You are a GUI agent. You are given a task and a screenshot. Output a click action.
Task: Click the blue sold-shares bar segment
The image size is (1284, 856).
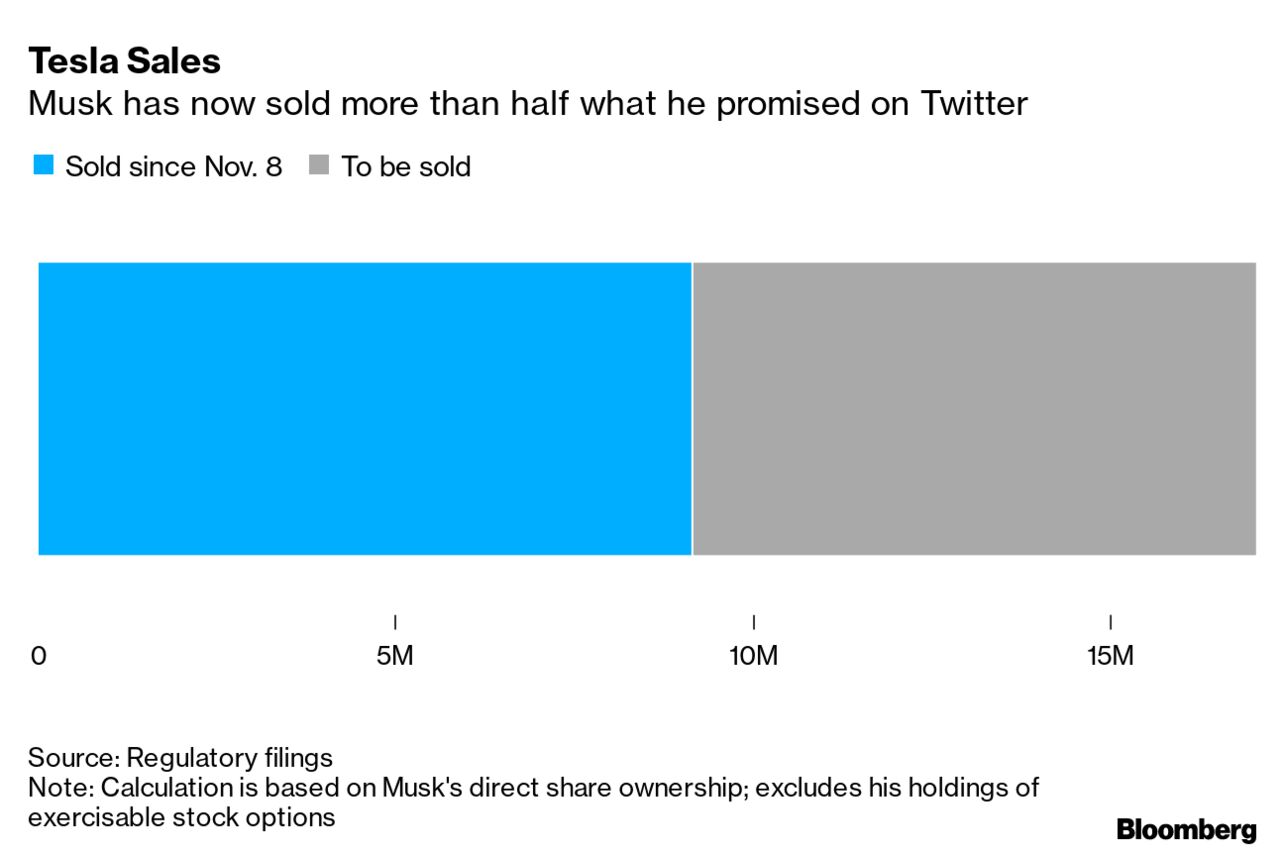(x=364, y=408)
